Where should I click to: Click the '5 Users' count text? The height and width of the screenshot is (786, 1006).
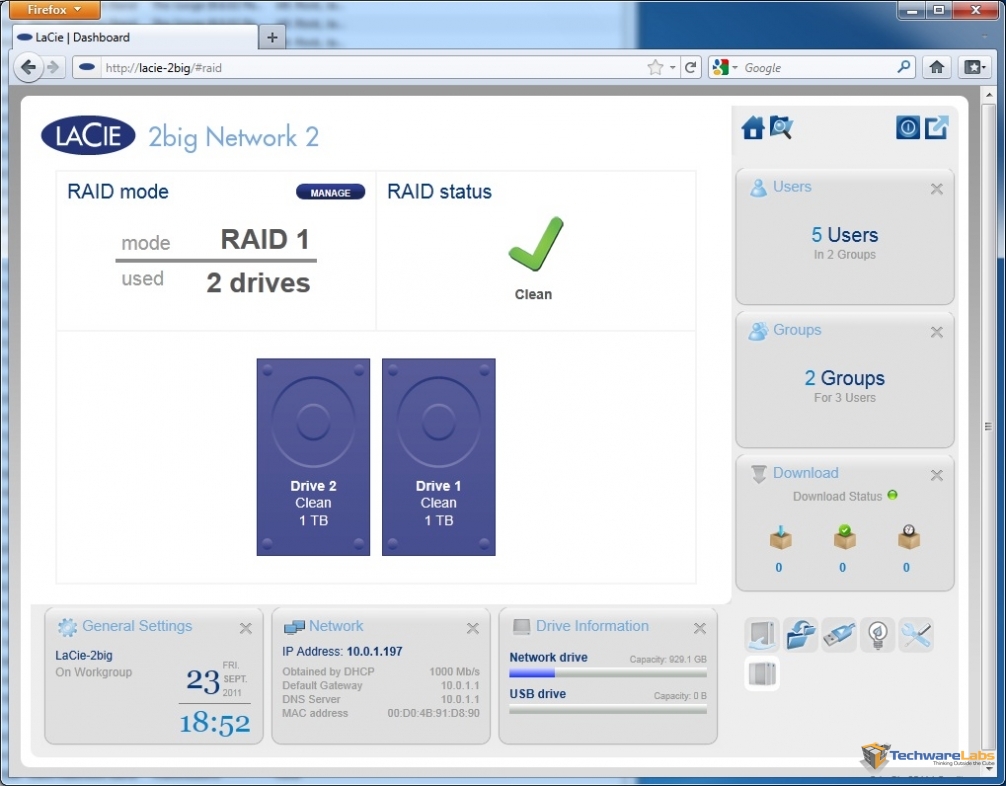(844, 235)
